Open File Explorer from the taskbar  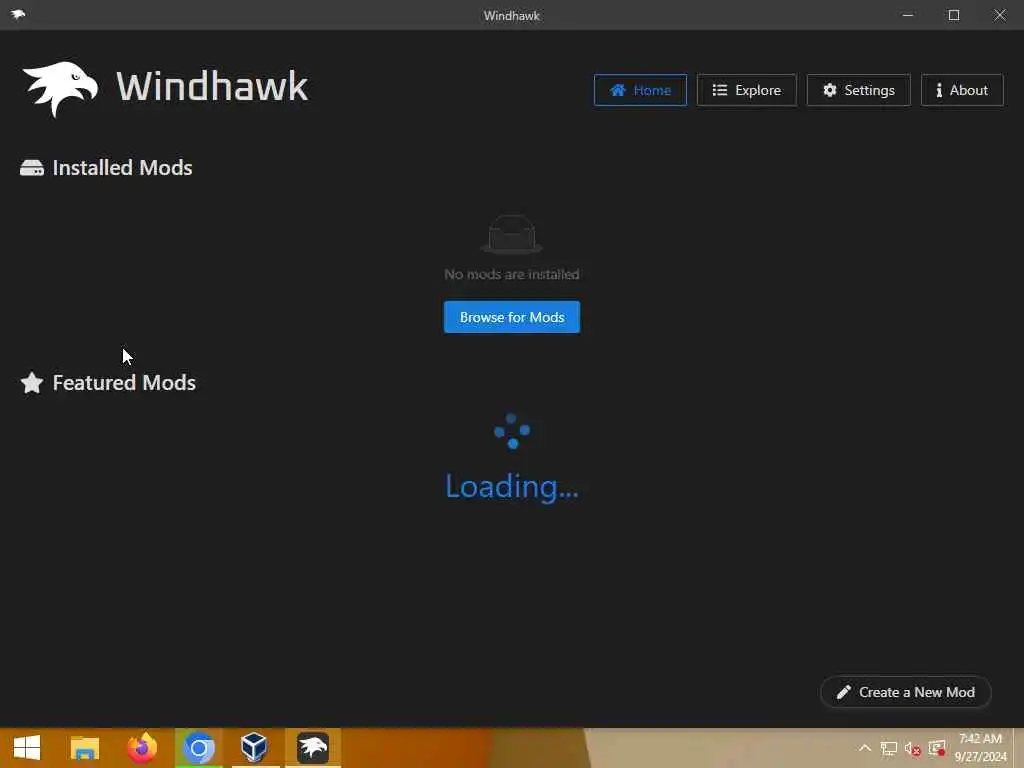click(85, 748)
